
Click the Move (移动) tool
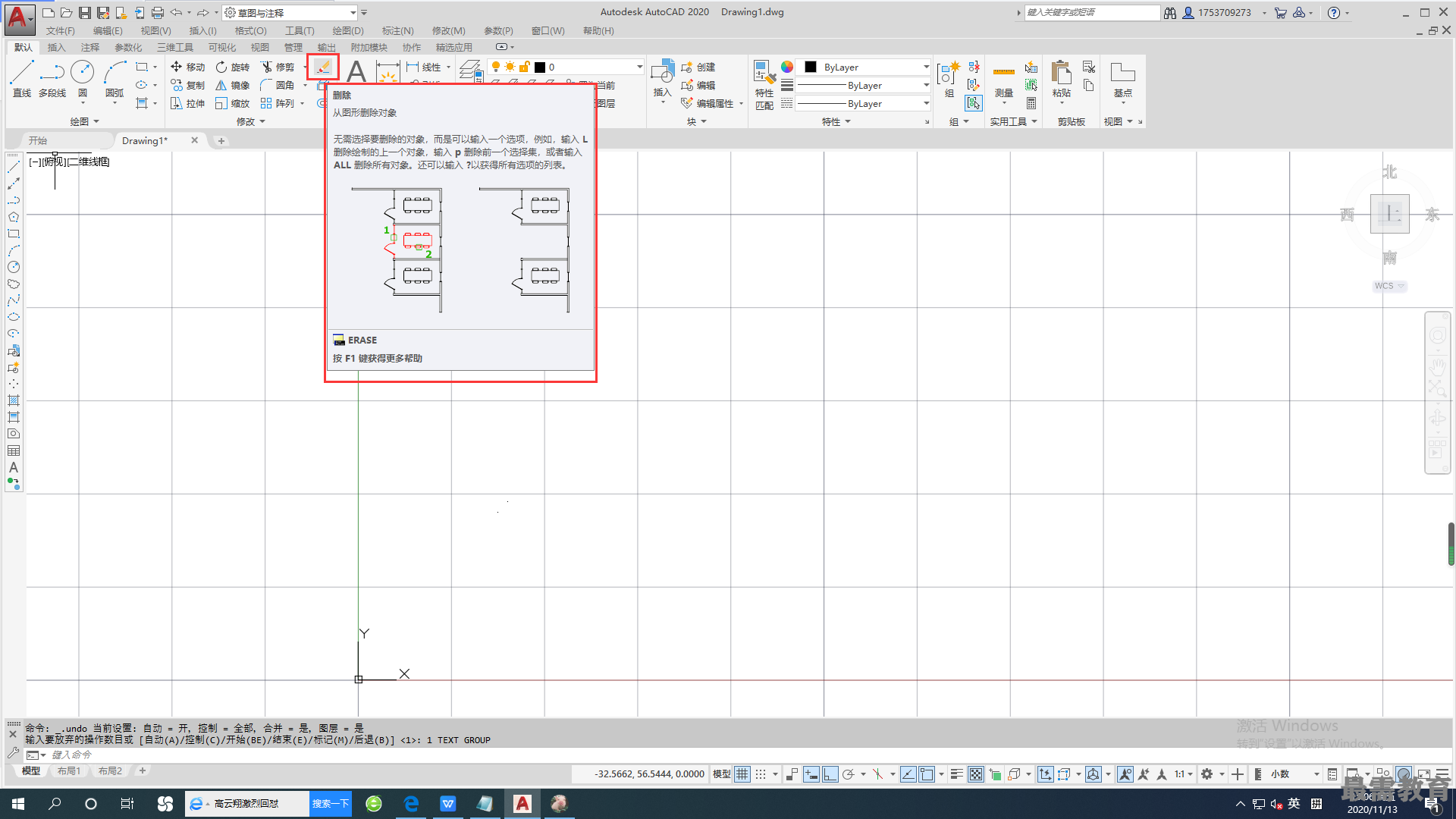coord(187,67)
